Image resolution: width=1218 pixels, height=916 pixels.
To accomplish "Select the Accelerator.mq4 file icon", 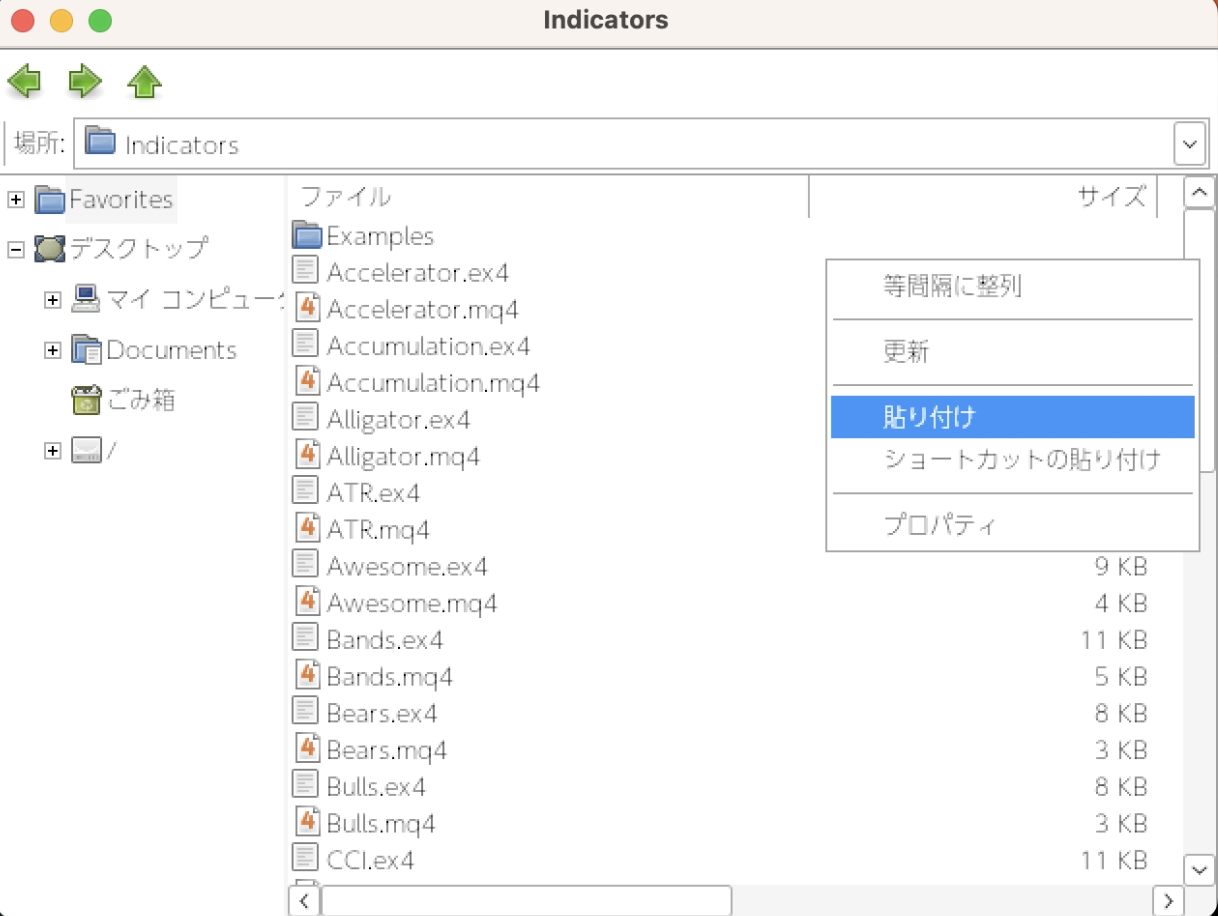I will pyautogui.click(x=306, y=309).
